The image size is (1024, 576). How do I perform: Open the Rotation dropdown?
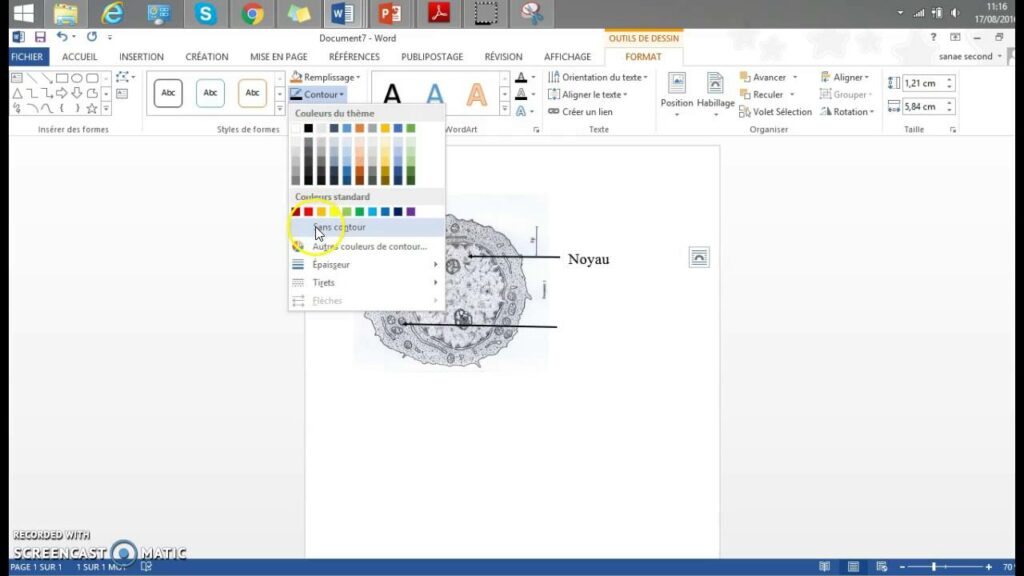[x=845, y=112]
